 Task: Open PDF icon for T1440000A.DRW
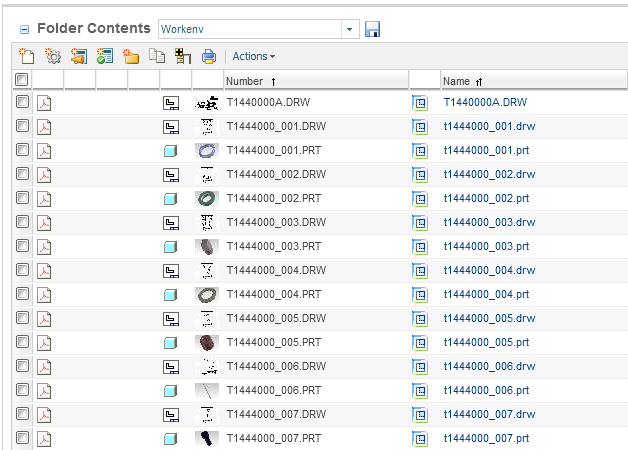pyautogui.click(x=44, y=103)
